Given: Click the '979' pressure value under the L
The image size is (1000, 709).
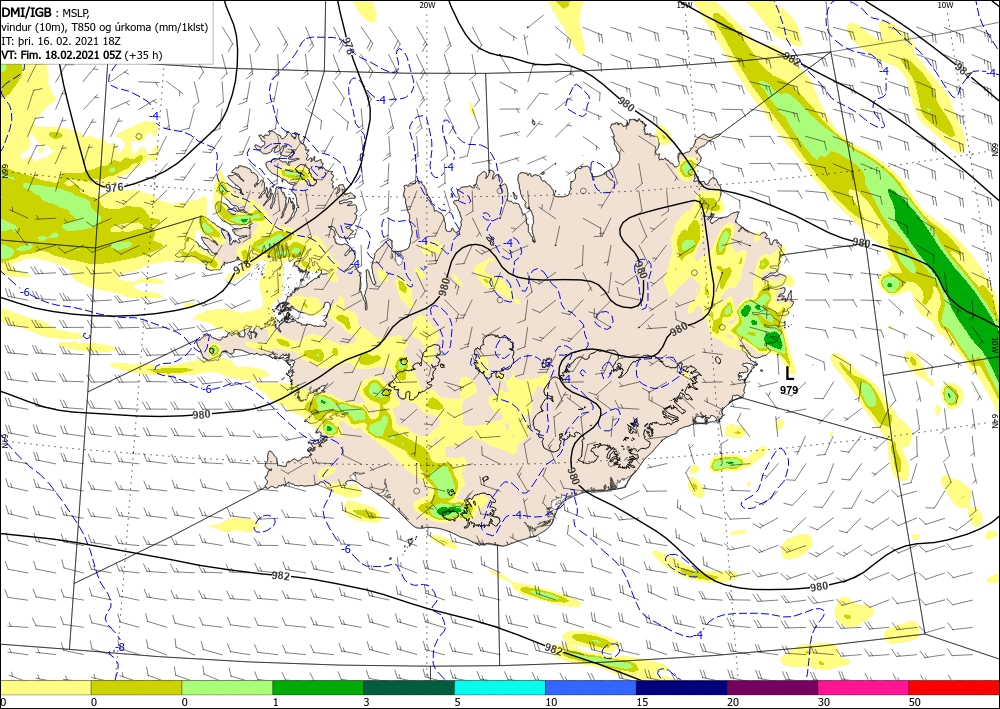Looking at the screenshot, I should coord(789,390).
